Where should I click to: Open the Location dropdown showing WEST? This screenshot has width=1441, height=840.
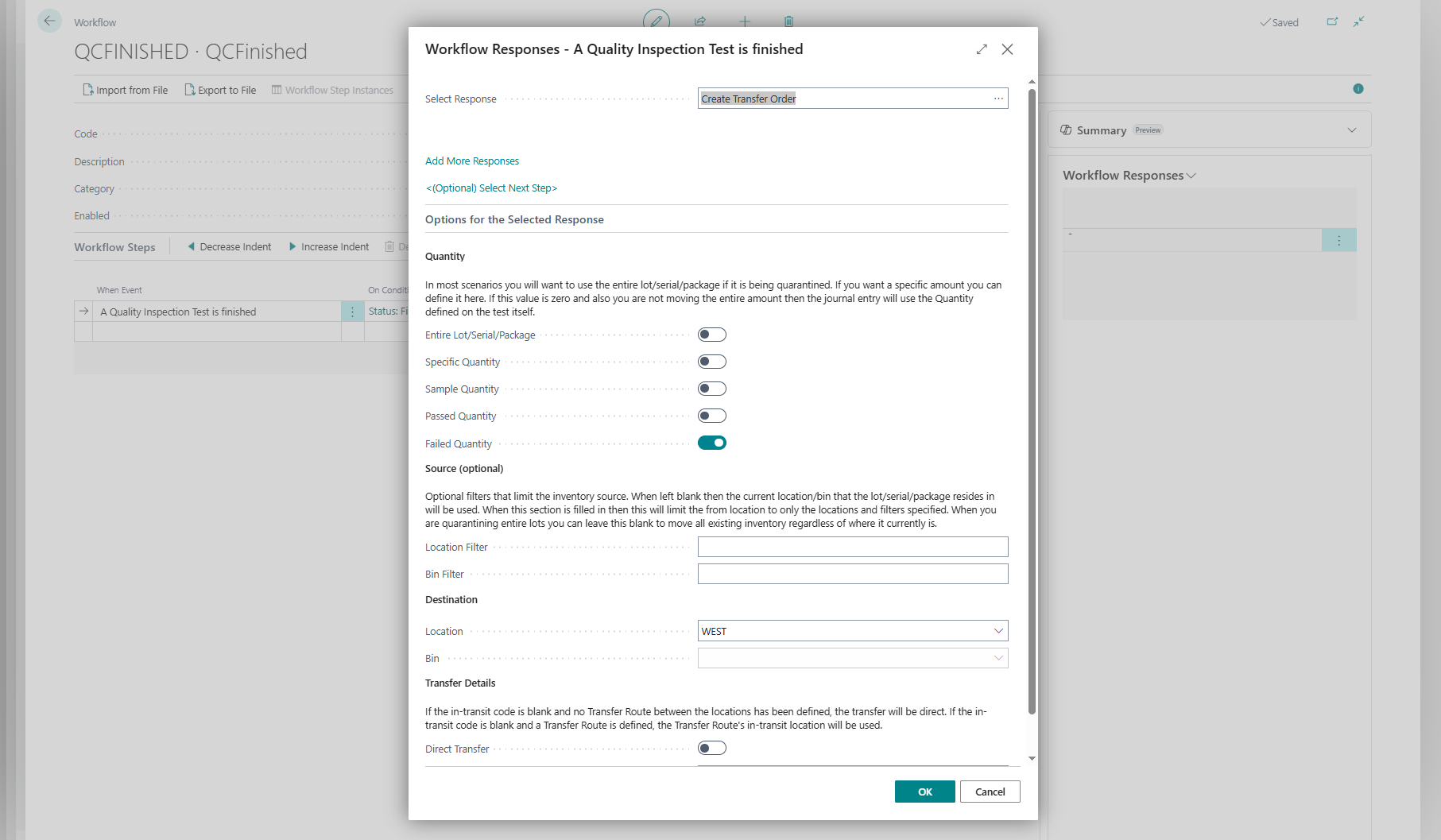pos(998,630)
